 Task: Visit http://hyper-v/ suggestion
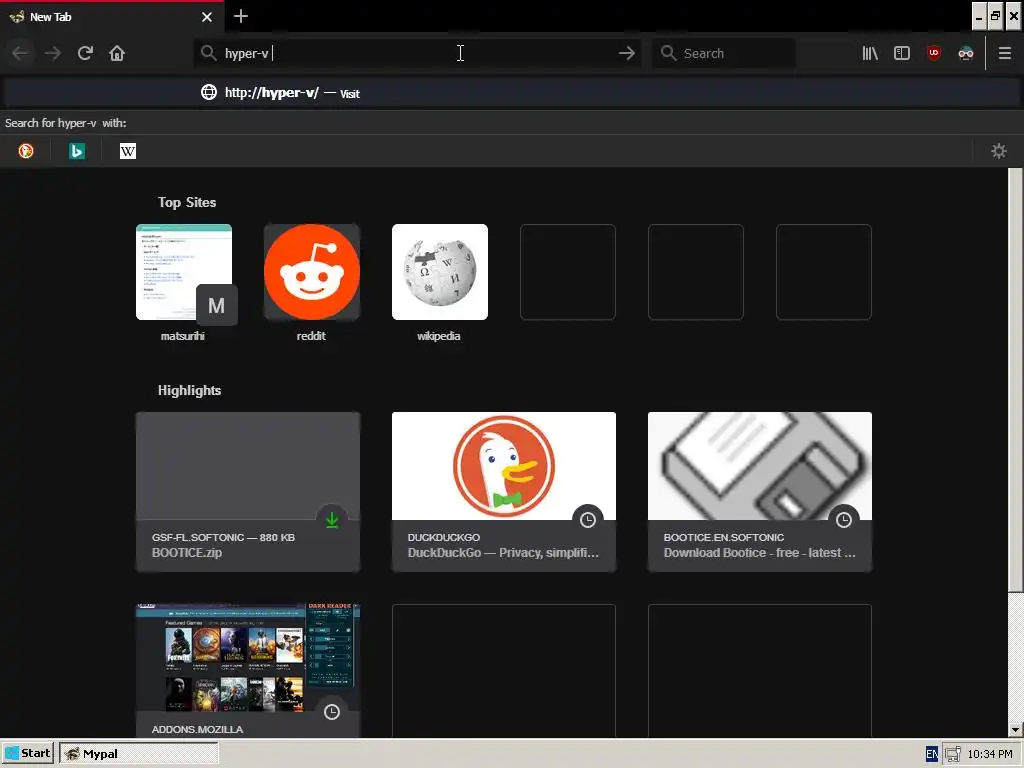[512, 93]
